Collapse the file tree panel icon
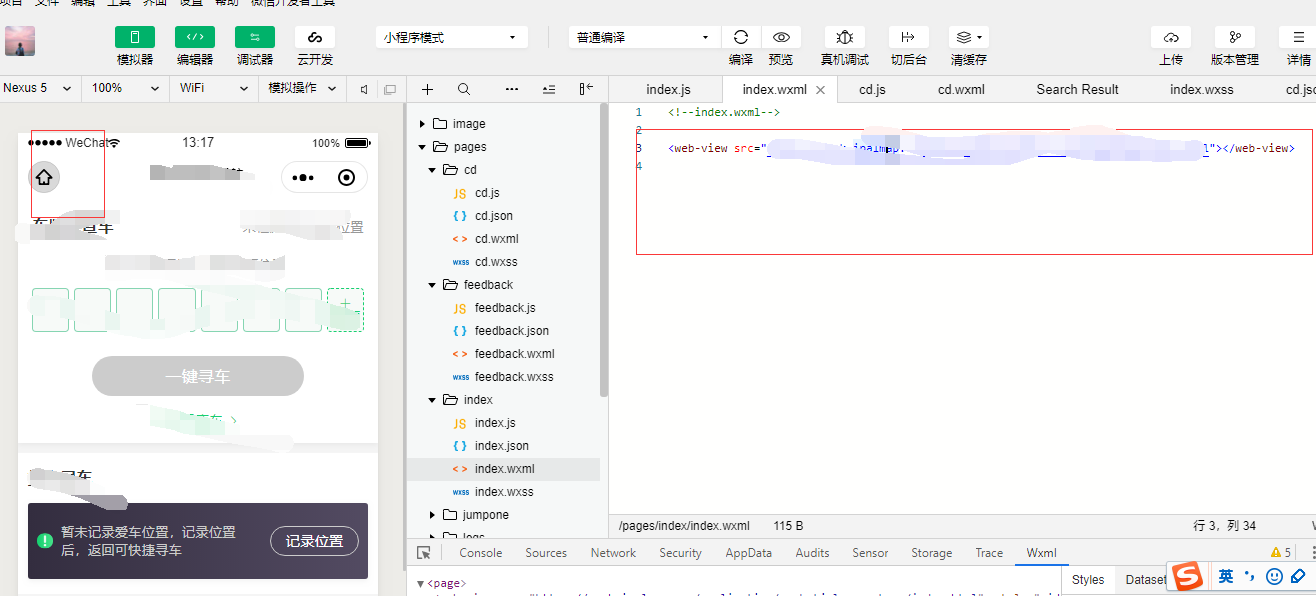 [586, 89]
